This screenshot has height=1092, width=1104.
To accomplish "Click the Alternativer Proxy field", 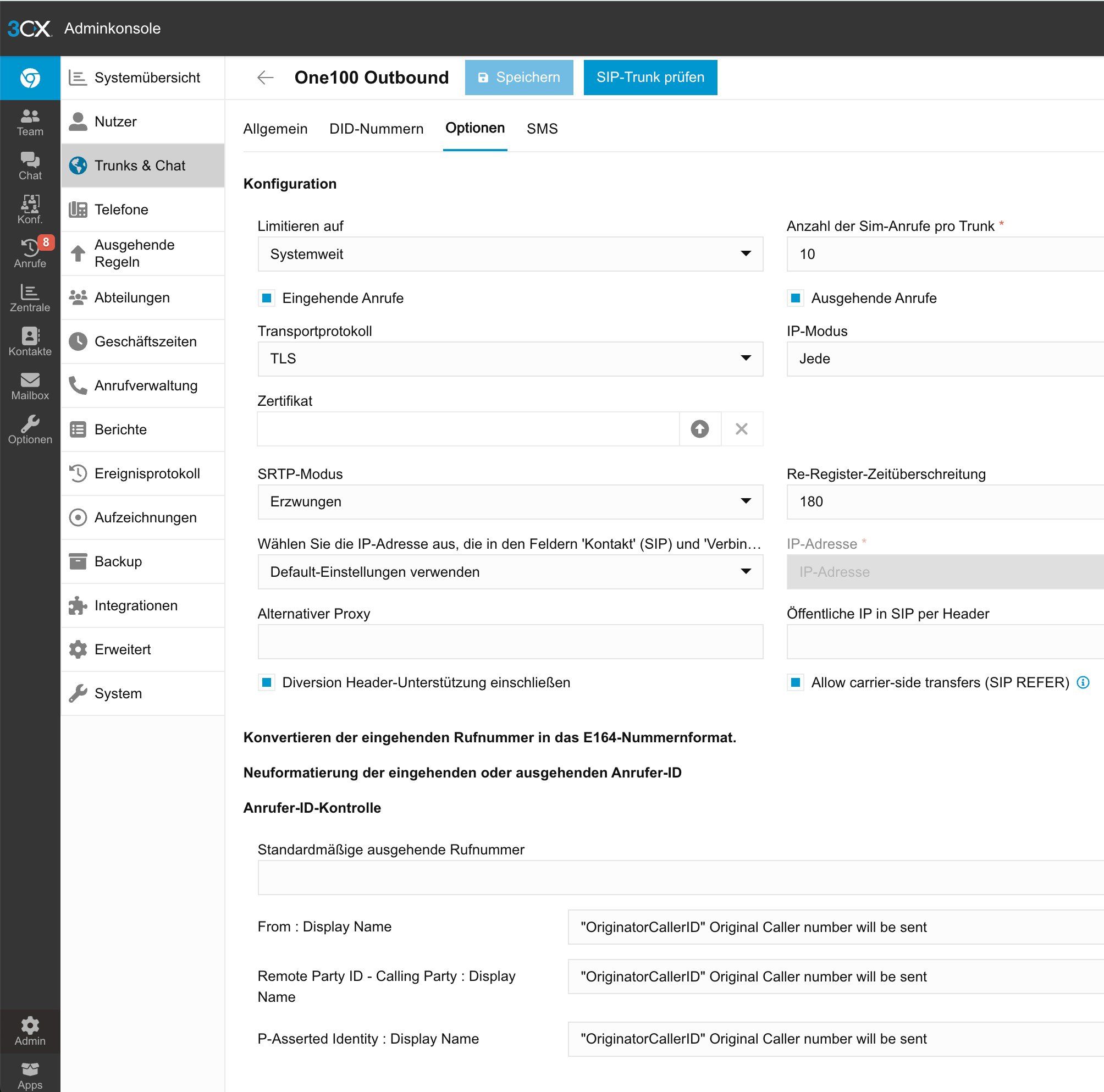I will click(510, 642).
